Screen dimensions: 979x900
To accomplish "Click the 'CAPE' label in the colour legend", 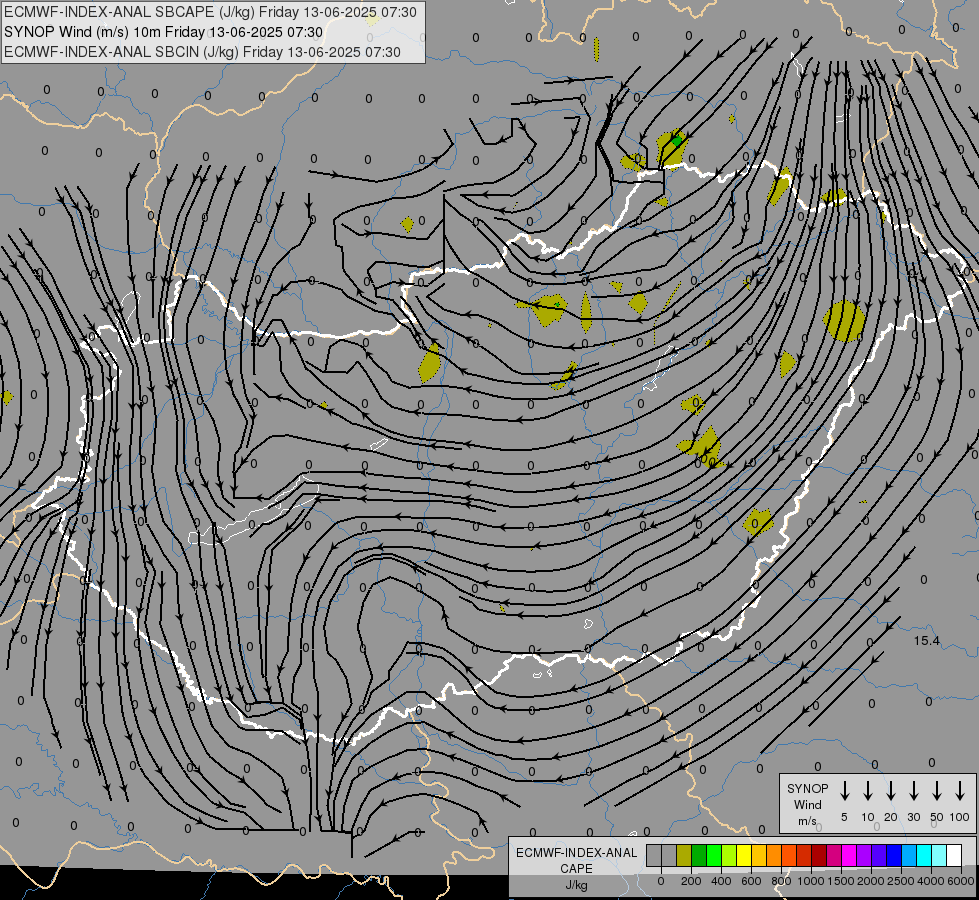I will [576, 869].
